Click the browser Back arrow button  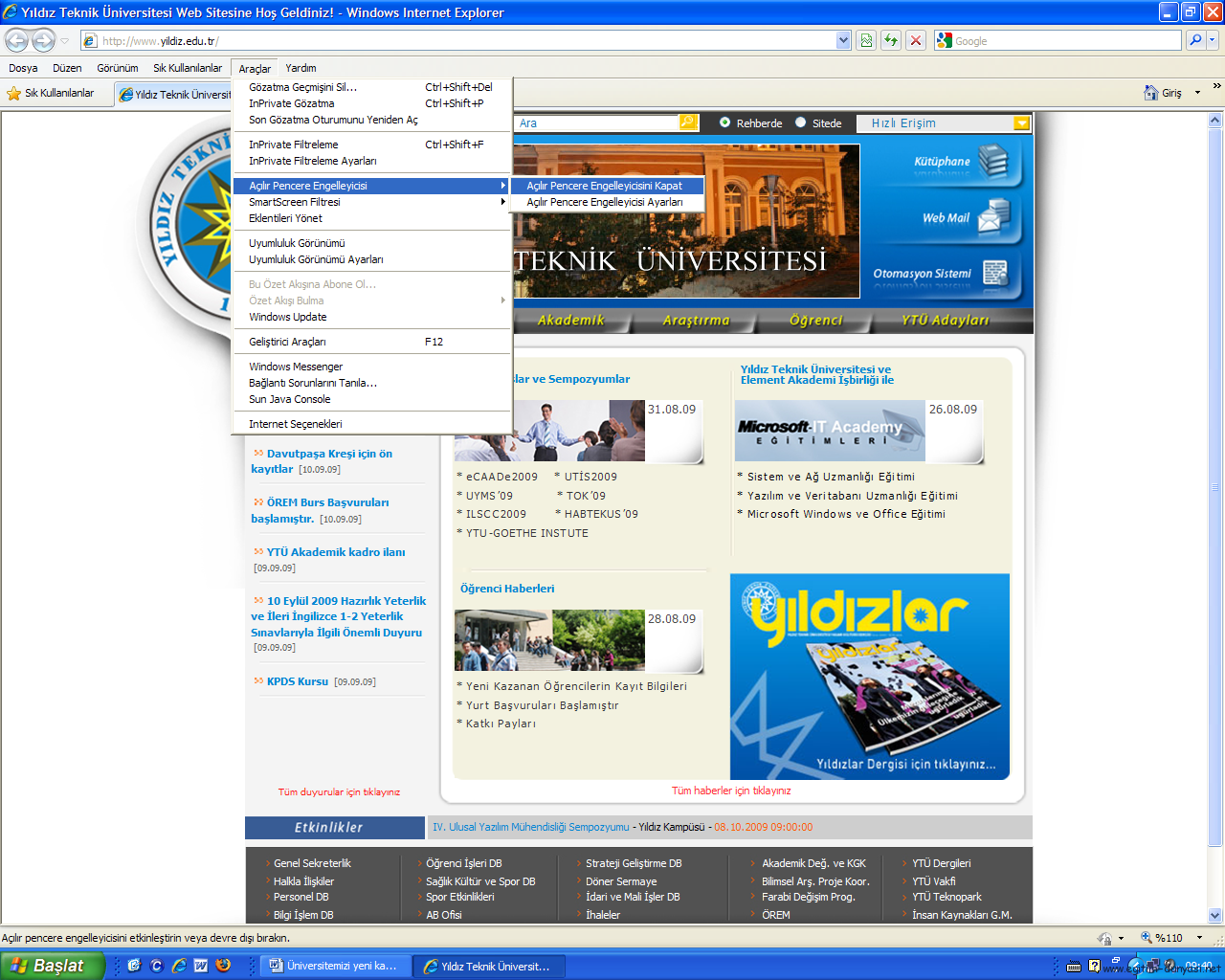[x=17, y=40]
